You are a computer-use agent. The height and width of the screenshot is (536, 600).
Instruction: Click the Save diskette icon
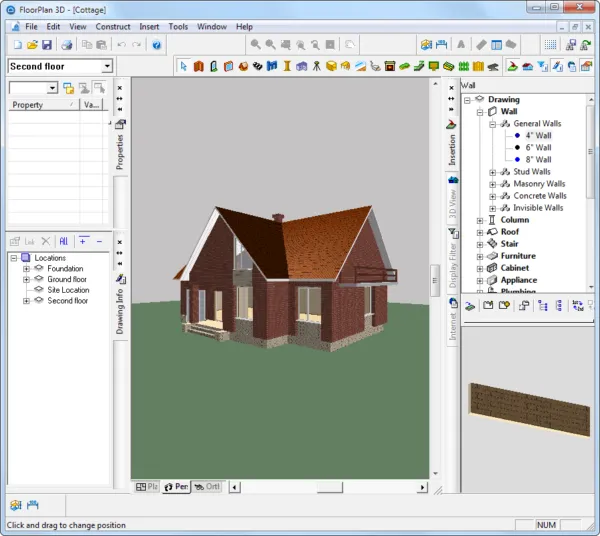tap(47, 45)
